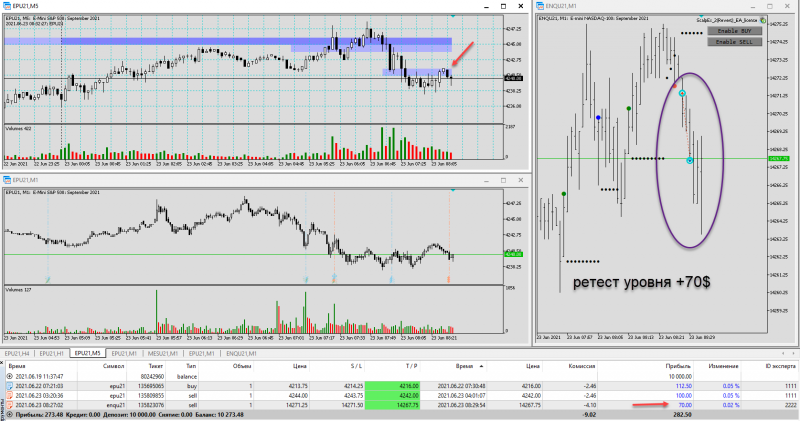
Task: Open the ENQU21,M1 chart tab
Action: coord(241,353)
